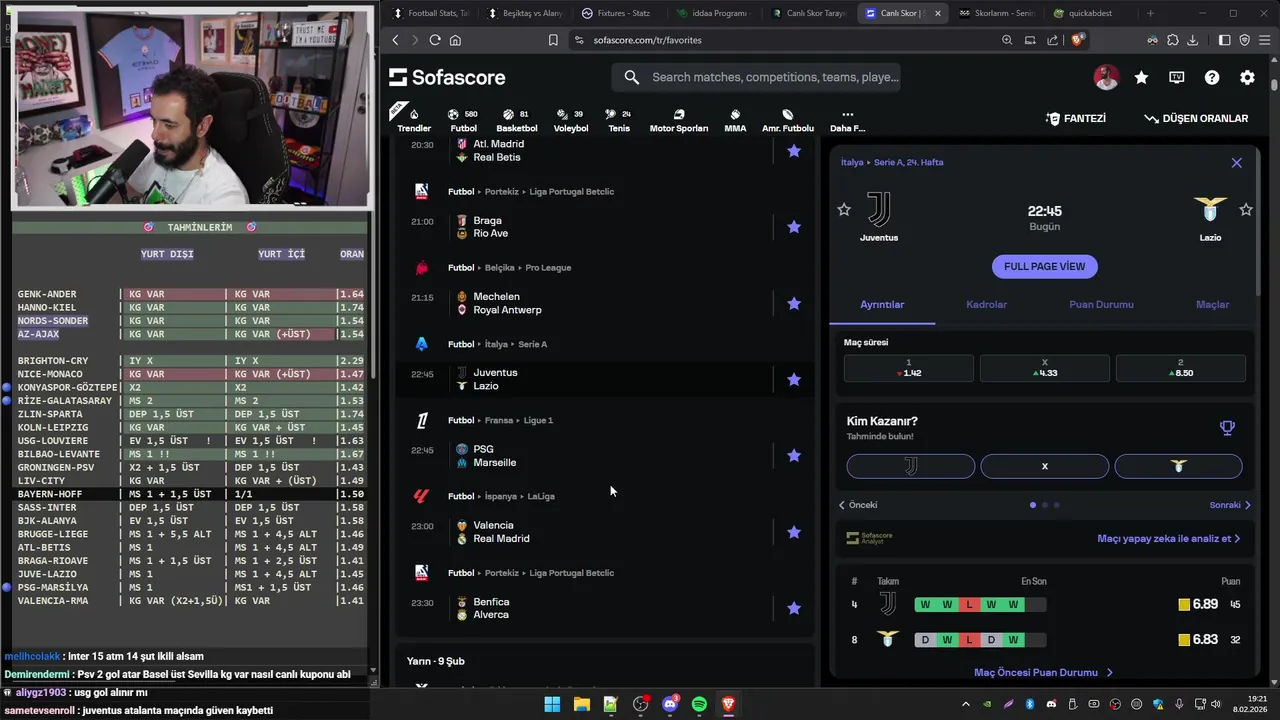The image size is (1280, 720).
Task: Vote Juventus in Kim Kazanır
Action: (911, 466)
